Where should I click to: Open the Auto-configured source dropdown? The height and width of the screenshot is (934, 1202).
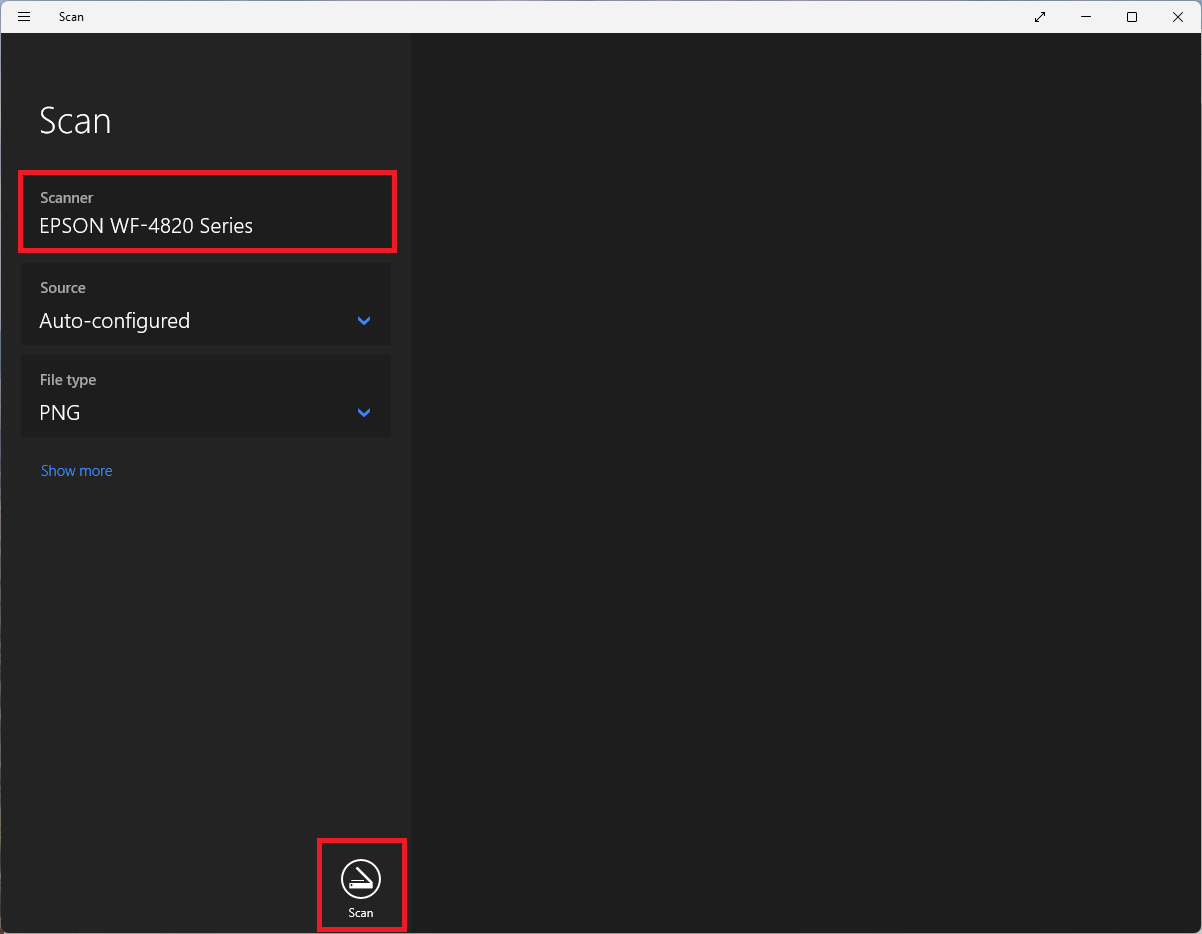205,305
